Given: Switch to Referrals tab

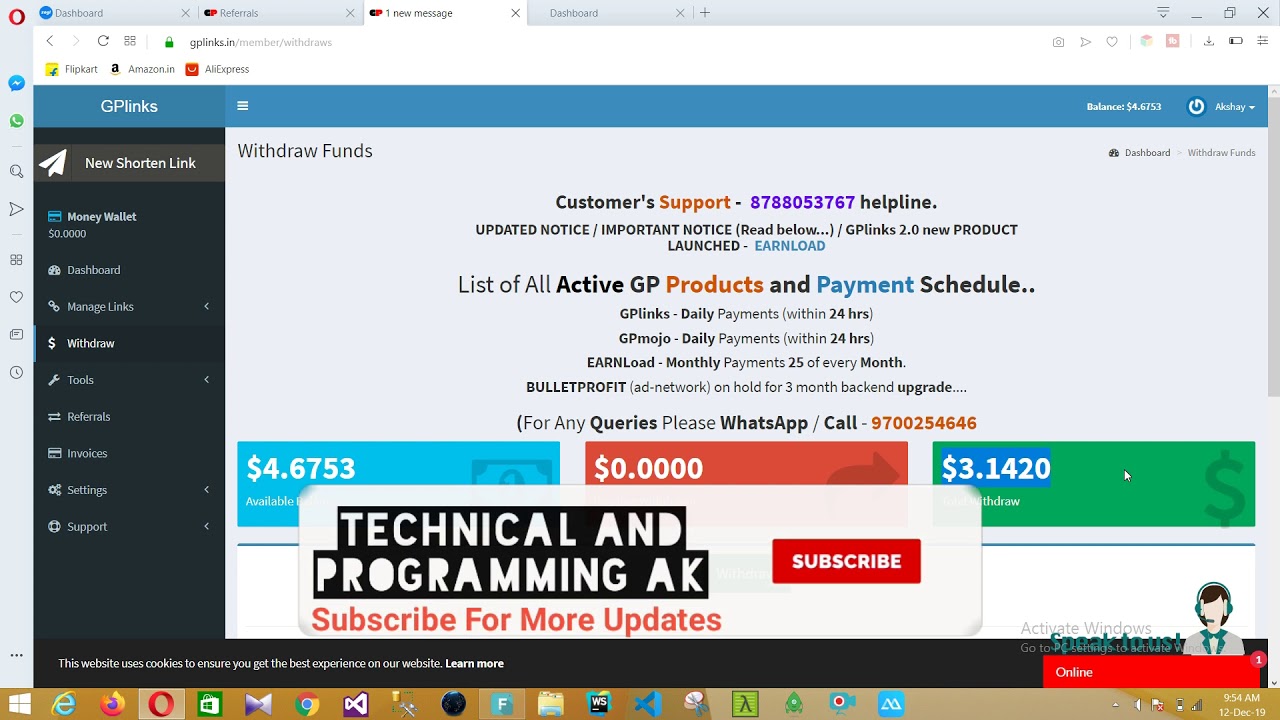Looking at the screenshot, I should point(279,13).
